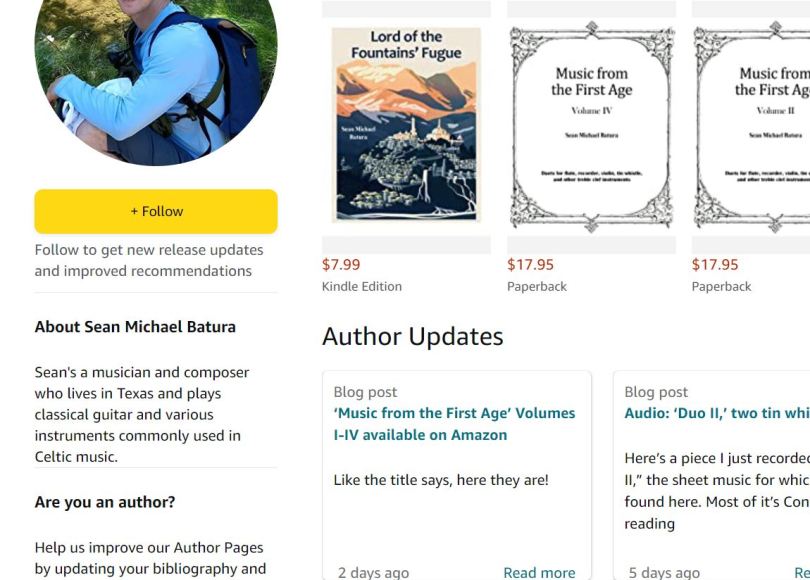Click the $7.99 Kindle price

tap(341, 265)
